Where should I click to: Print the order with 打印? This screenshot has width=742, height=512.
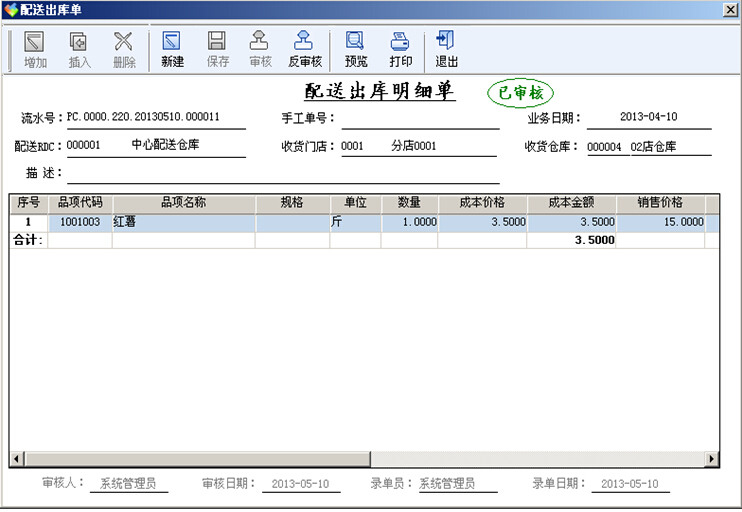pos(400,49)
